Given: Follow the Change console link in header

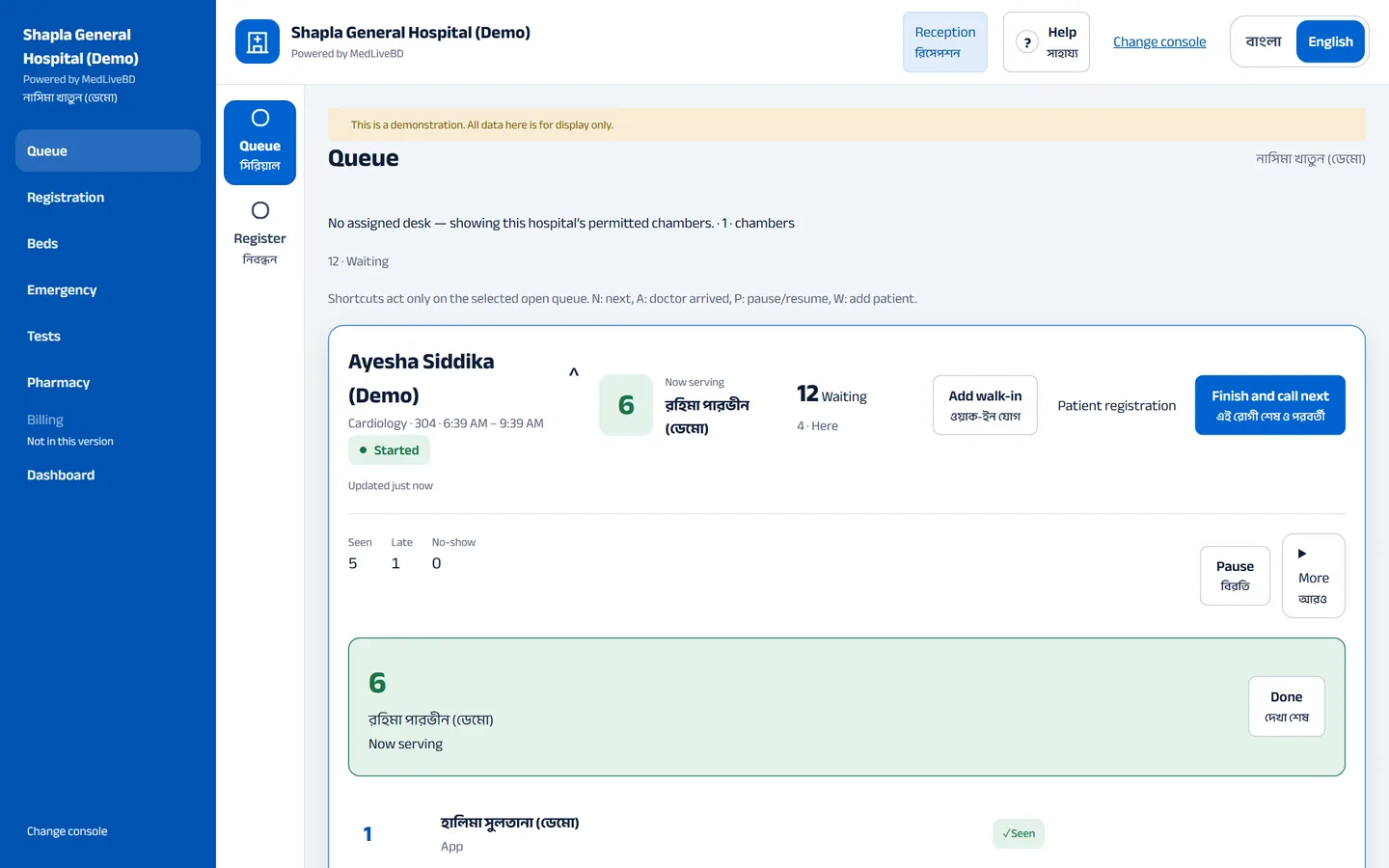Looking at the screenshot, I should [x=1159, y=41].
